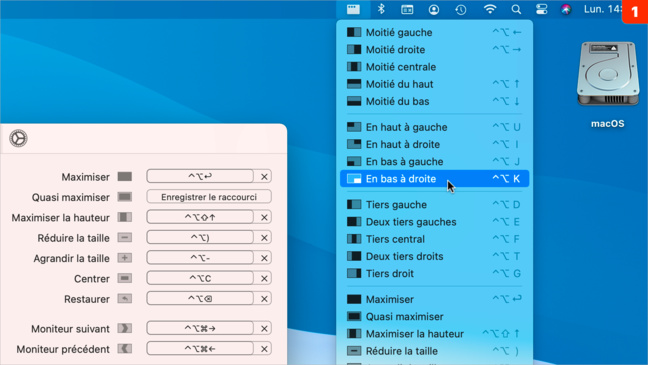The width and height of the screenshot is (648, 365).
Task: Select En bas à gauche
Action: [434, 162]
